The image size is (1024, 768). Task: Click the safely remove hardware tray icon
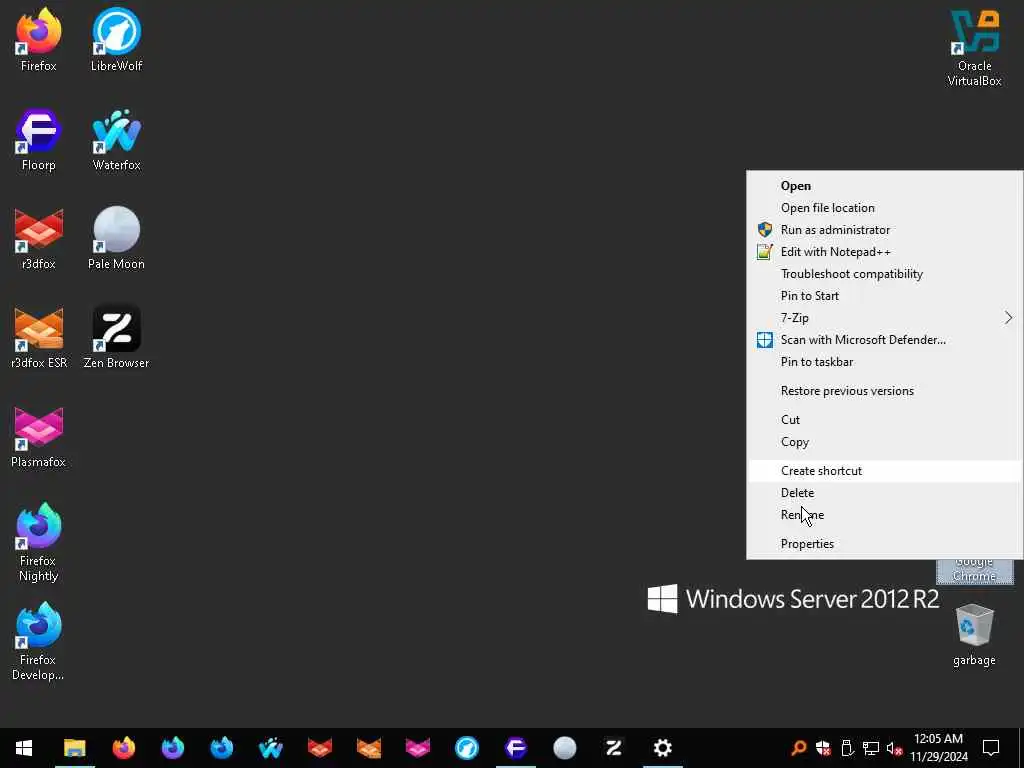click(x=847, y=748)
